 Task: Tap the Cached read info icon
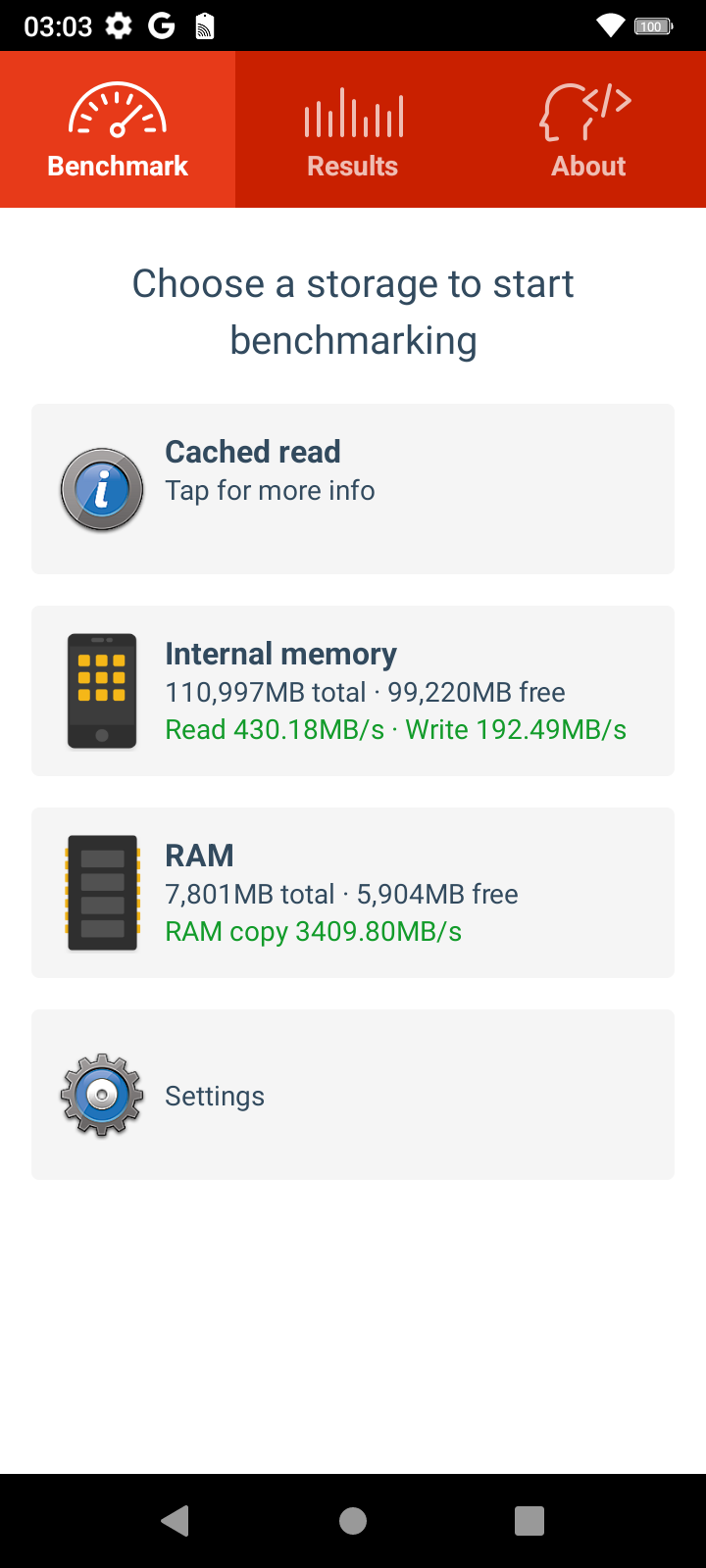102,489
